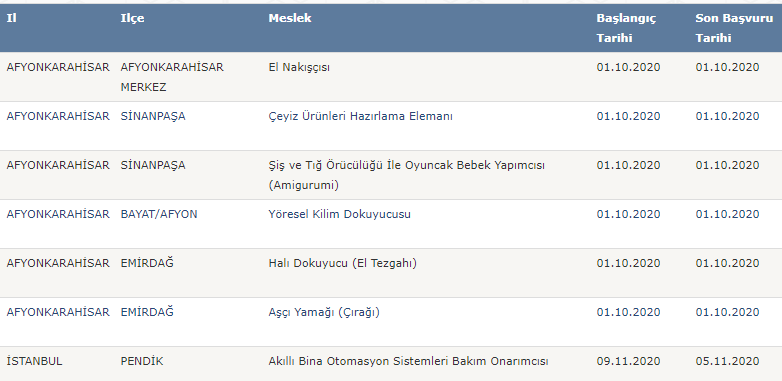Image resolution: width=782 pixels, height=381 pixels.
Task: Open Çeyiz Ürünleri Hazırlama Elemanı listing
Action: pos(361,116)
